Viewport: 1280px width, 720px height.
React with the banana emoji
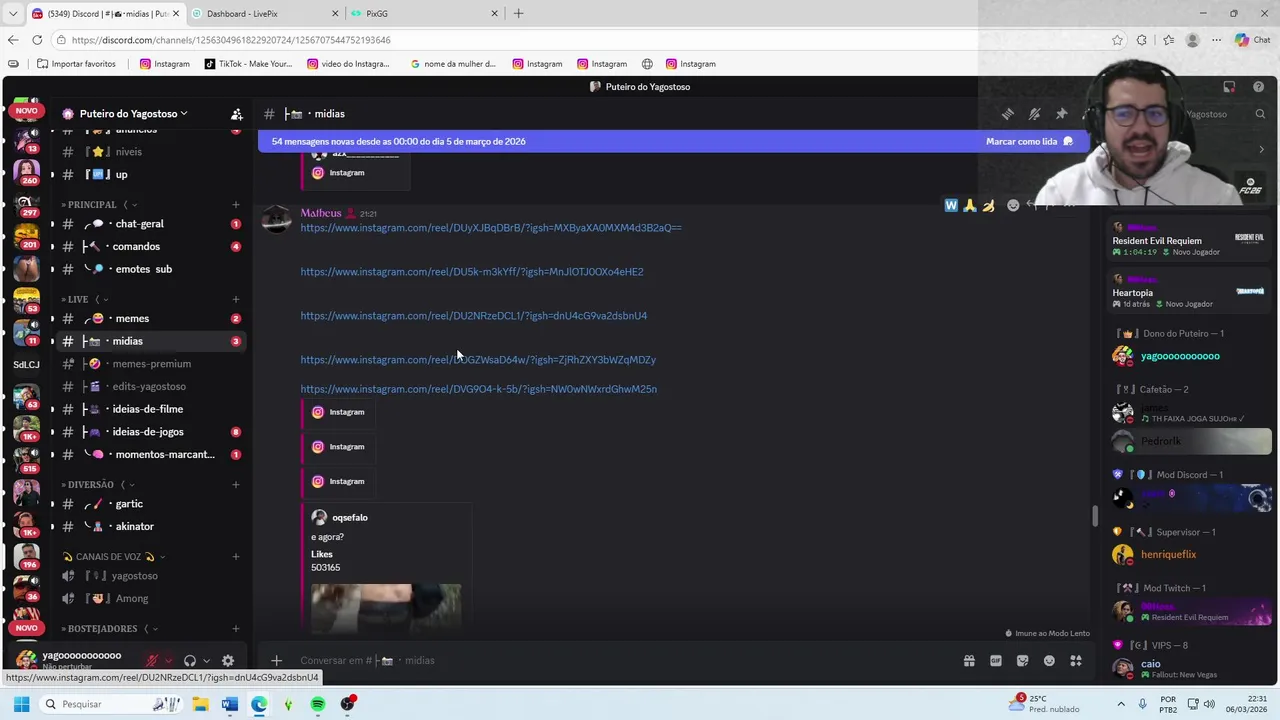point(988,205)
